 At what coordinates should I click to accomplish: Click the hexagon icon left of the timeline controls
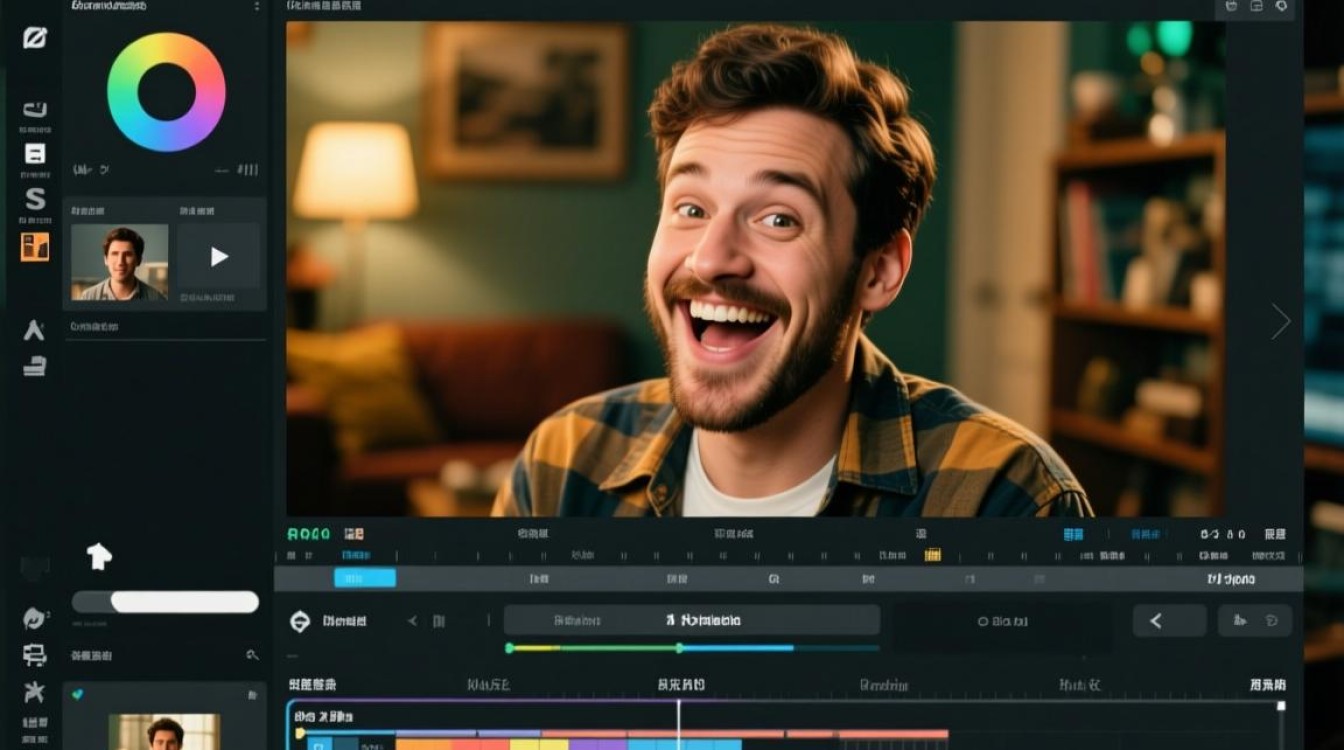(x=300, y=621)
